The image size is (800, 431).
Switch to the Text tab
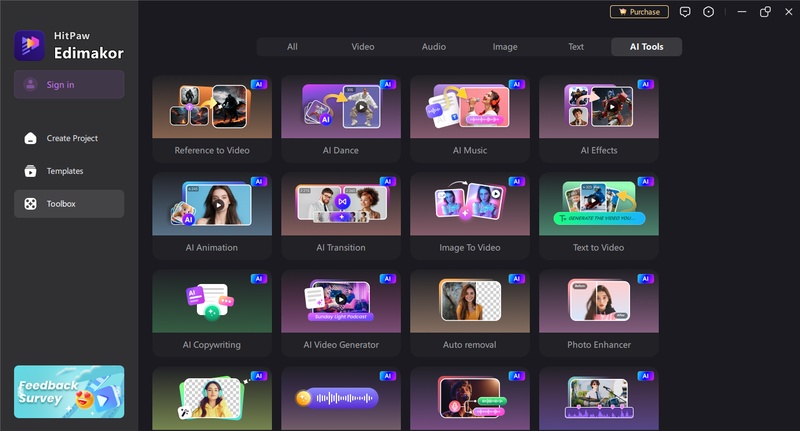pos(576,46)
